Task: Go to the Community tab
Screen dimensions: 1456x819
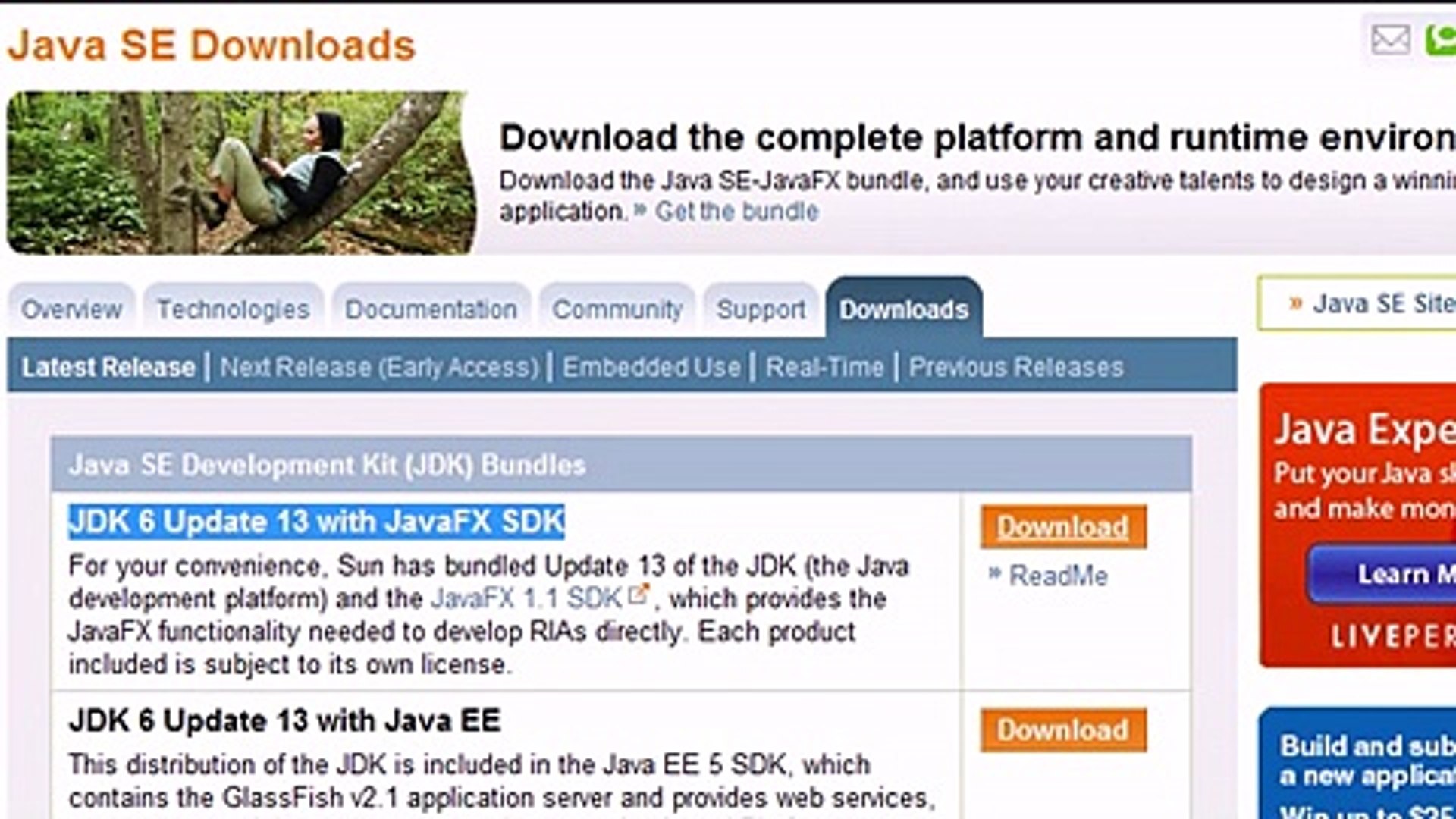Action: pyautogui.click(x=617, y=309)
